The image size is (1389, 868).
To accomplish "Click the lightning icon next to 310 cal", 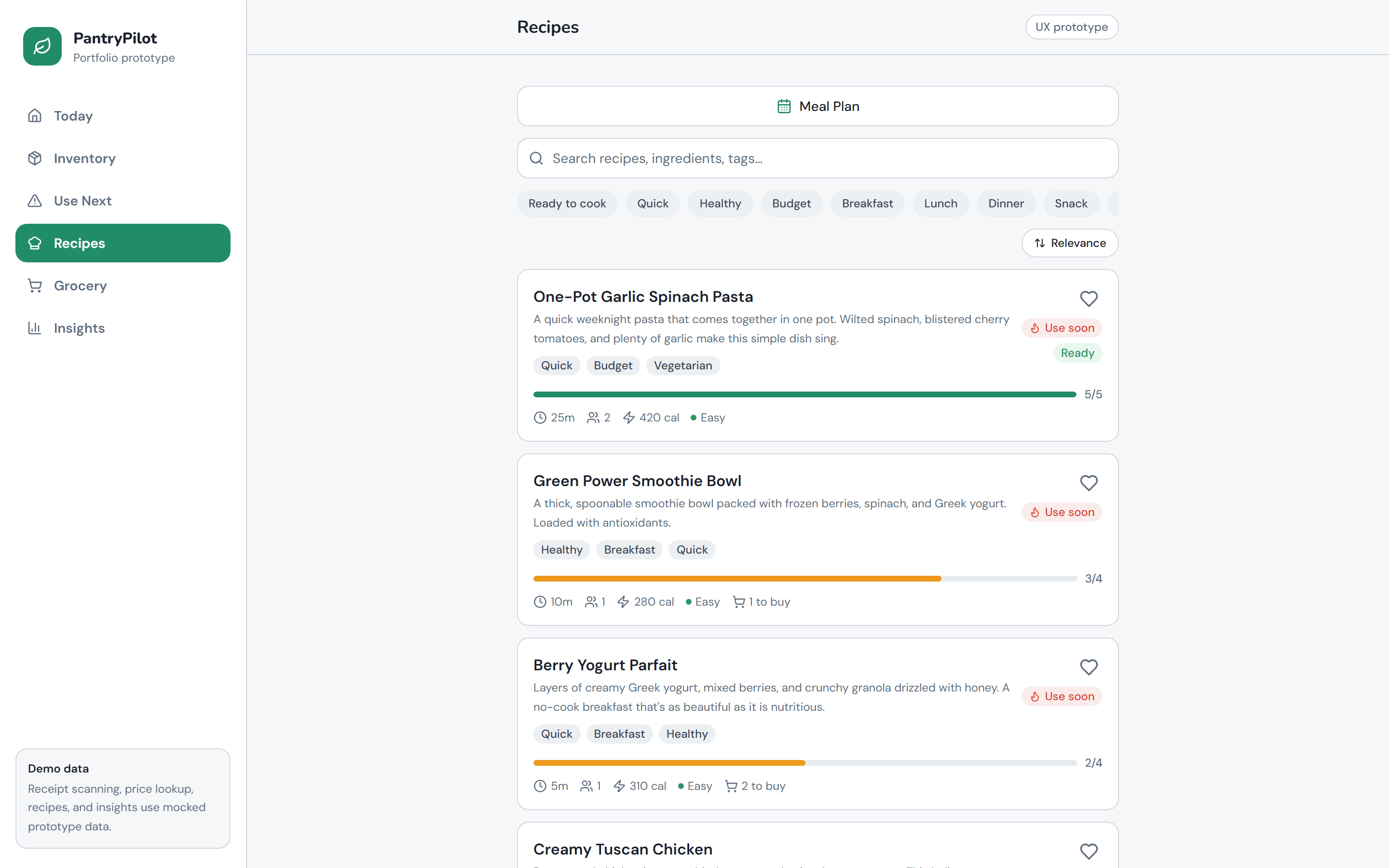I will [x=619, y=787].
